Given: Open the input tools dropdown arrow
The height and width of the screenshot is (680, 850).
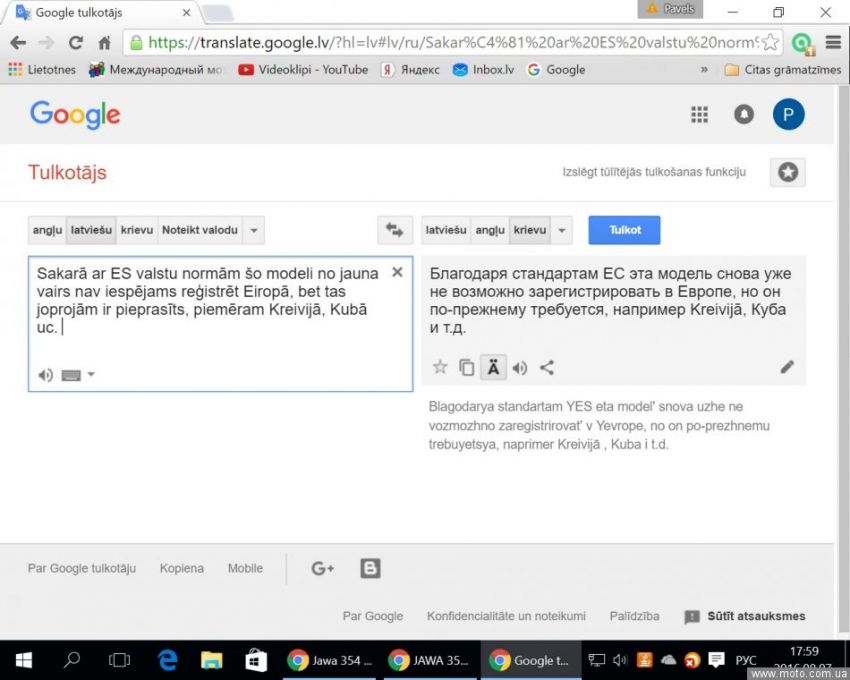Looking at the screenshot, I should [x=91, y=374].
